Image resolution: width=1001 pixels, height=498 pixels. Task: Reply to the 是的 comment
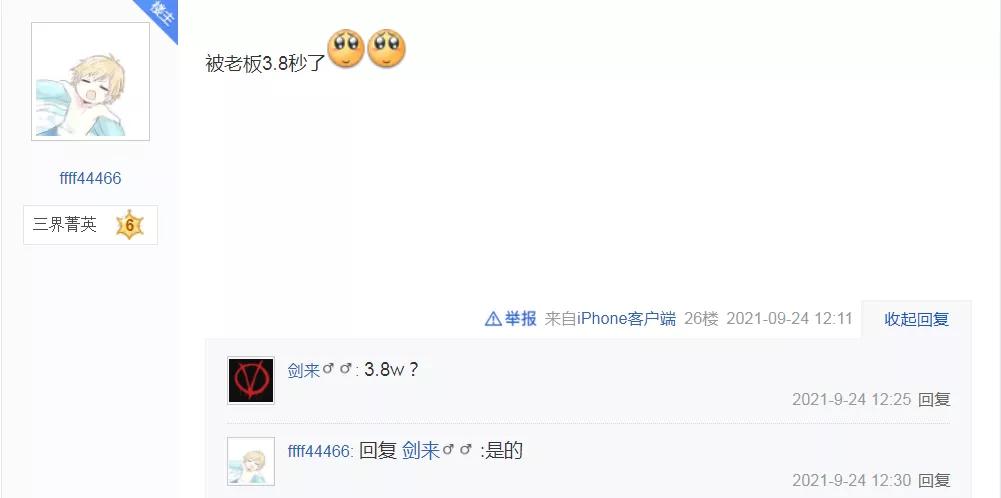point(934,480)
